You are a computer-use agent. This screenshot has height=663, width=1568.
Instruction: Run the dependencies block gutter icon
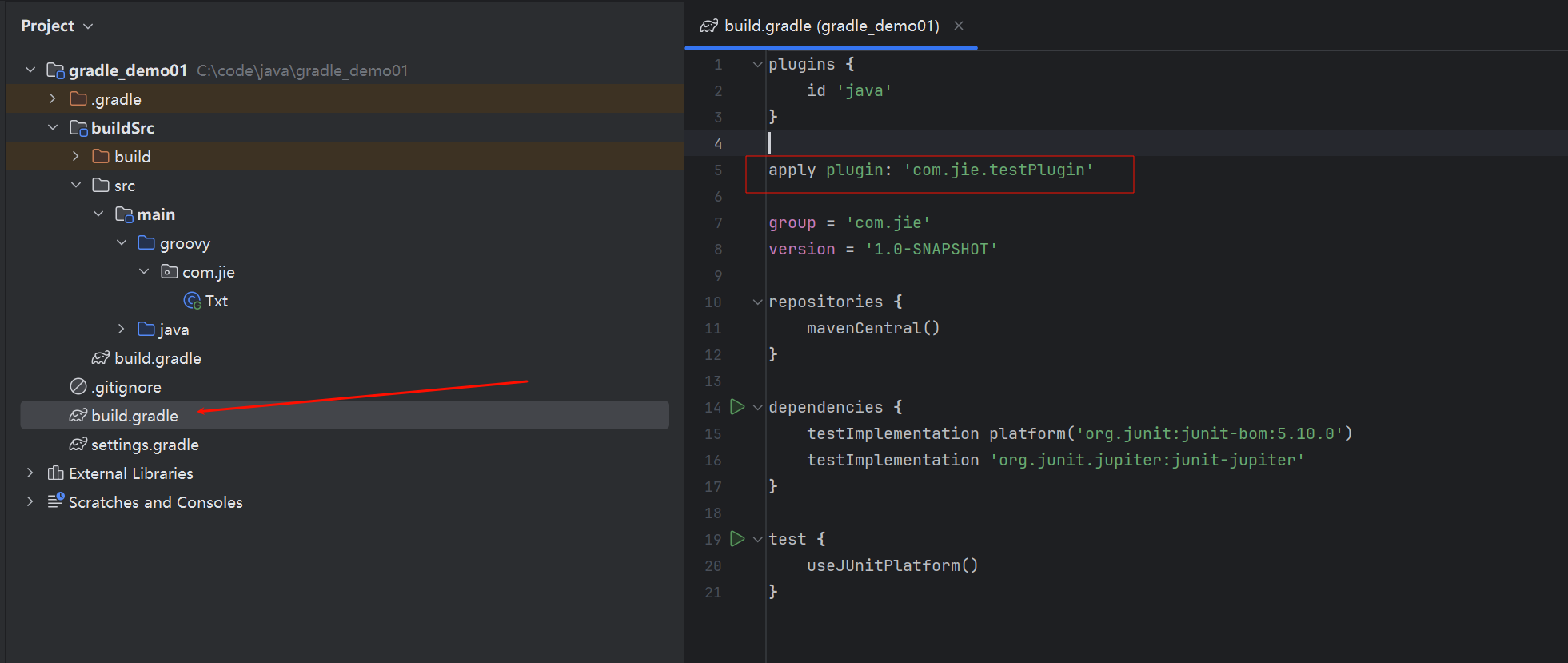pos(737,407)
